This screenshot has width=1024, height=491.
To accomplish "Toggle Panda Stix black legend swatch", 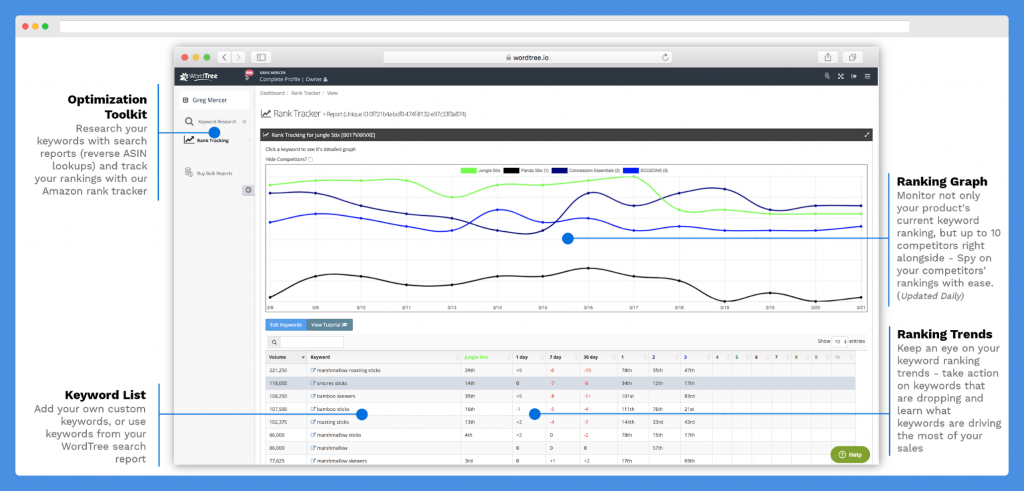I will (511, 170).
